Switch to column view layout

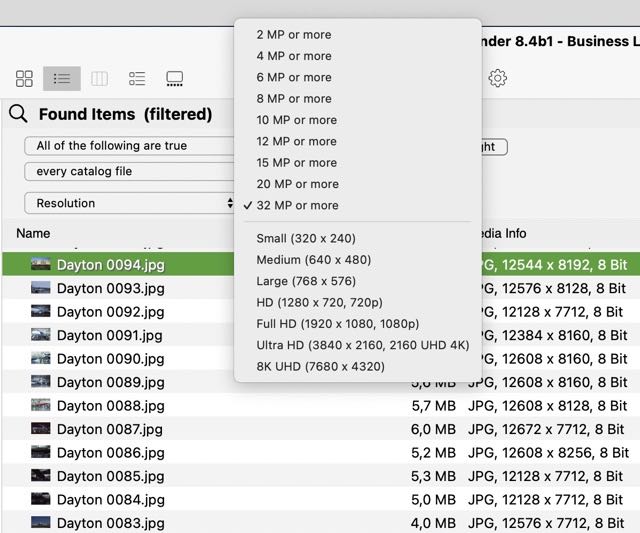99,78
